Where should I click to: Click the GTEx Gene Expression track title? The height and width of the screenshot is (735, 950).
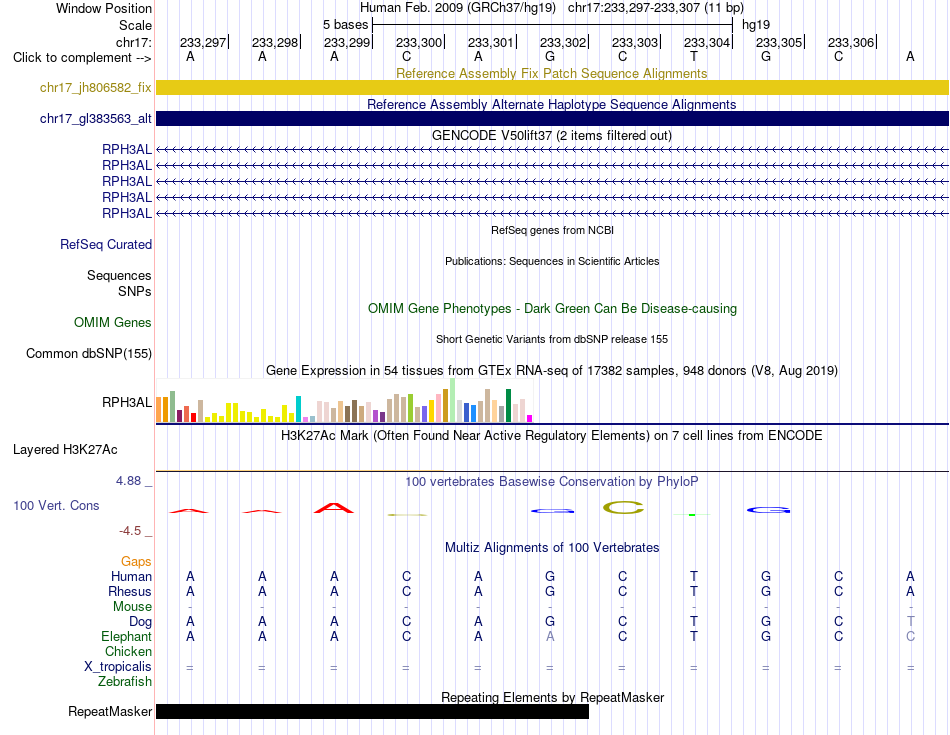(552, 370)
